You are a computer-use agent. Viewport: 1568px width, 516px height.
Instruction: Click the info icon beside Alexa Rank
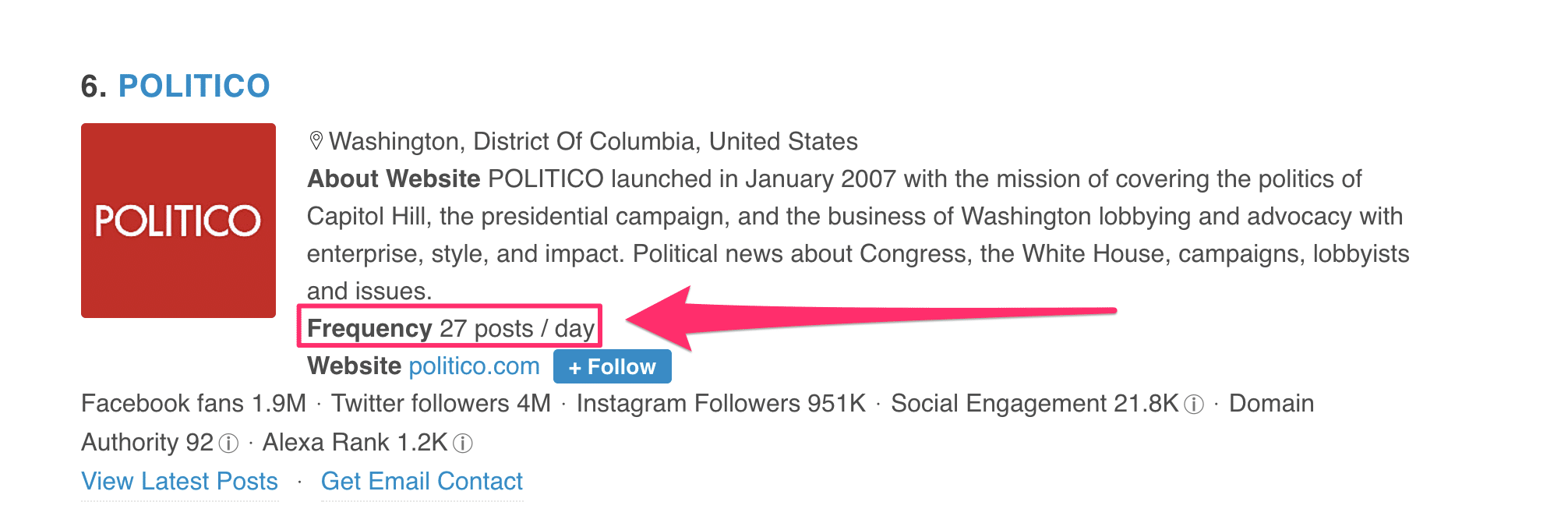coord(463,444)
